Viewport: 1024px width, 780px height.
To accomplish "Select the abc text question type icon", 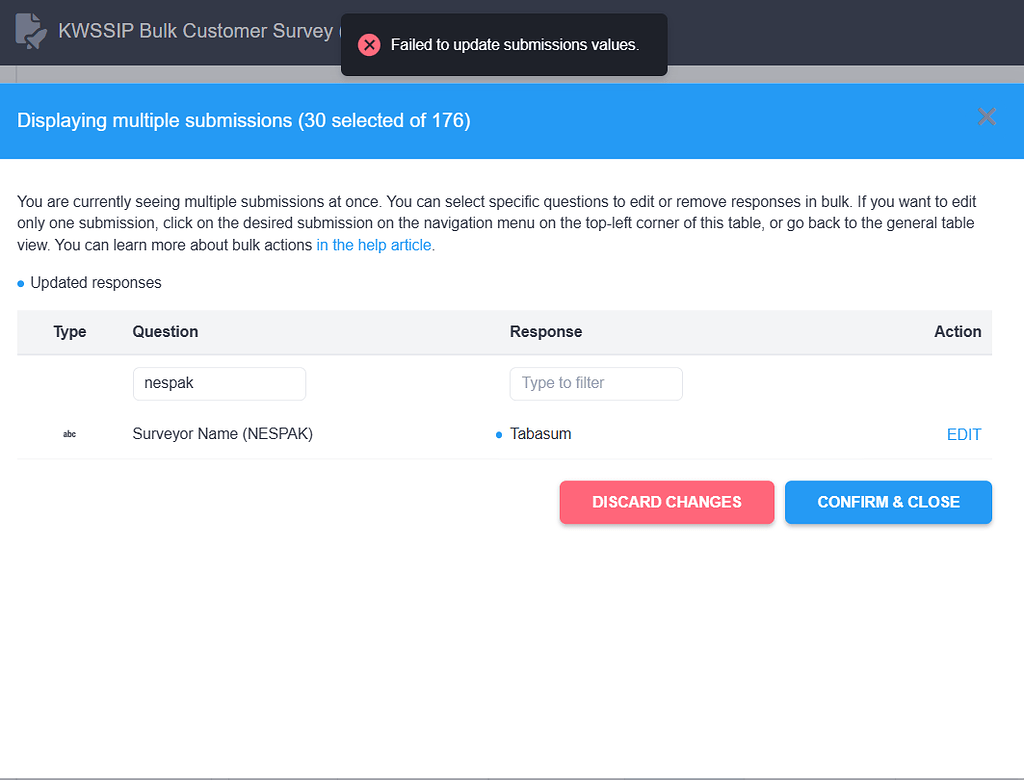I will (x=69, y=435).
